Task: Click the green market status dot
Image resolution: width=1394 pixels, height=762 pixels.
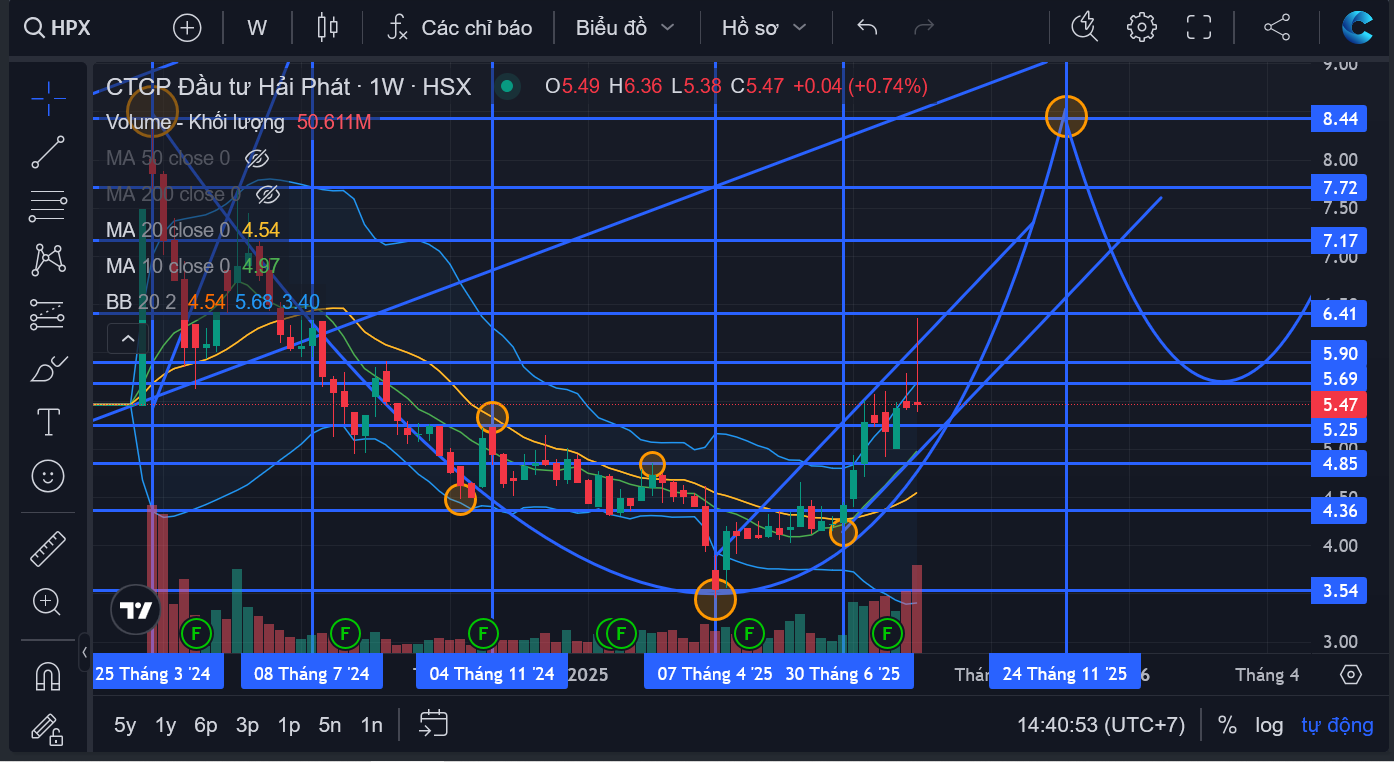Action: tap(507, 87)
